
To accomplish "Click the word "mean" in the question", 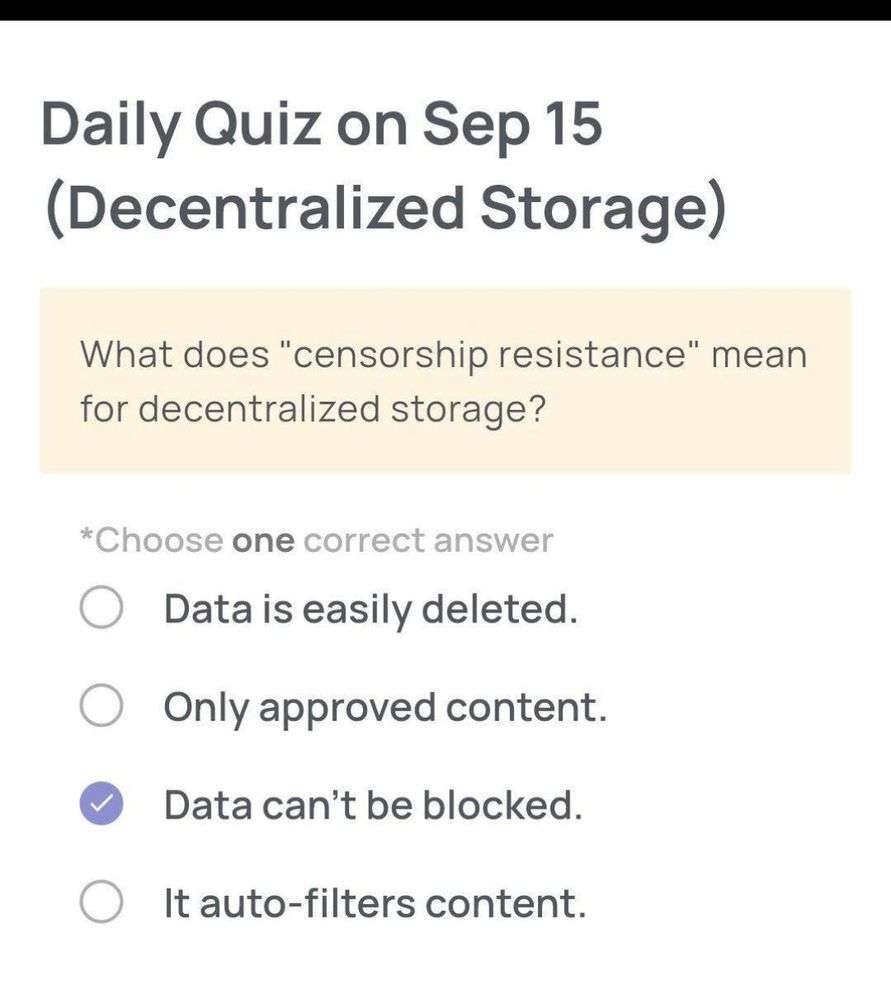I will 758,355.
